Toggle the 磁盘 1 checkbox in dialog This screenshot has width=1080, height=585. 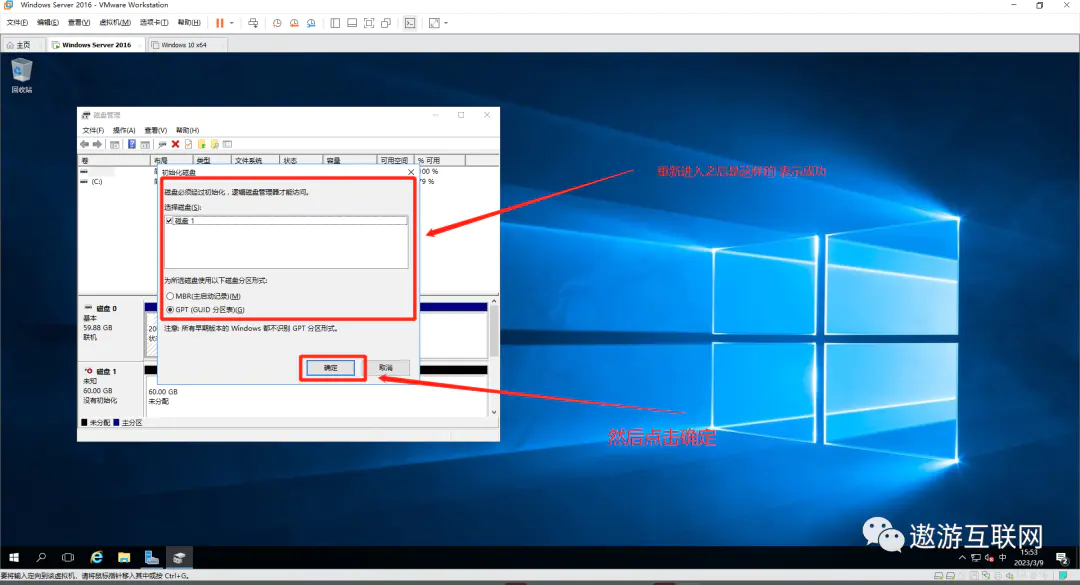[x=169, y=220]
